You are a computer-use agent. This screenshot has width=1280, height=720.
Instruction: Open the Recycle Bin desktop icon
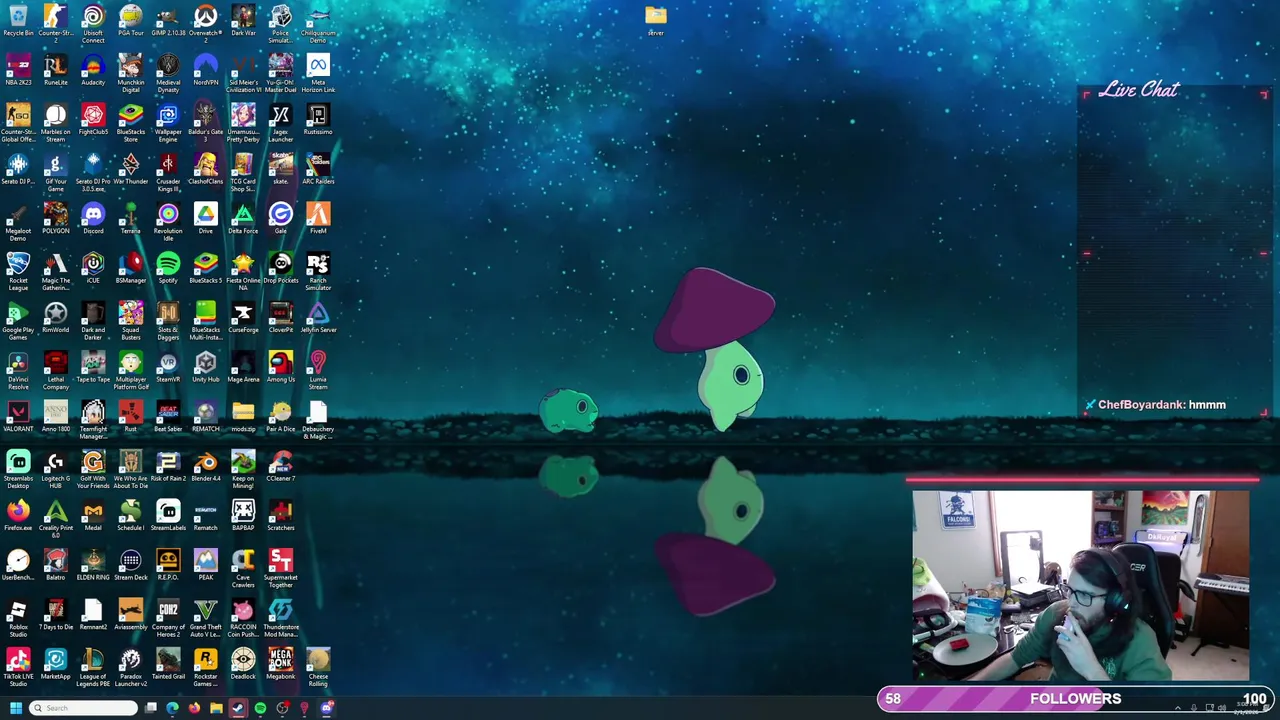(18, 21)
